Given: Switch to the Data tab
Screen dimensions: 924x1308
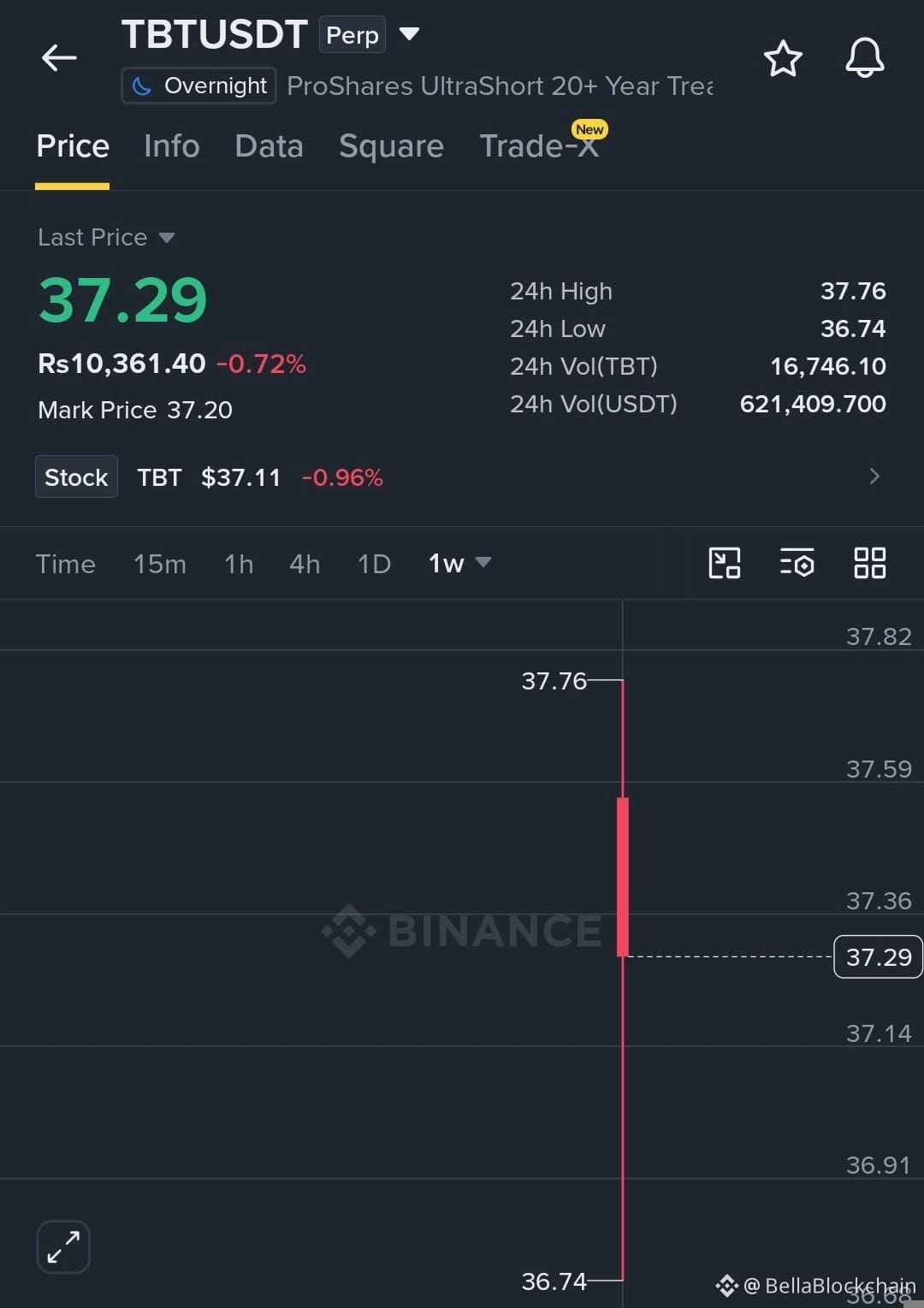Looking at the screenshot, I should point(269,146).
